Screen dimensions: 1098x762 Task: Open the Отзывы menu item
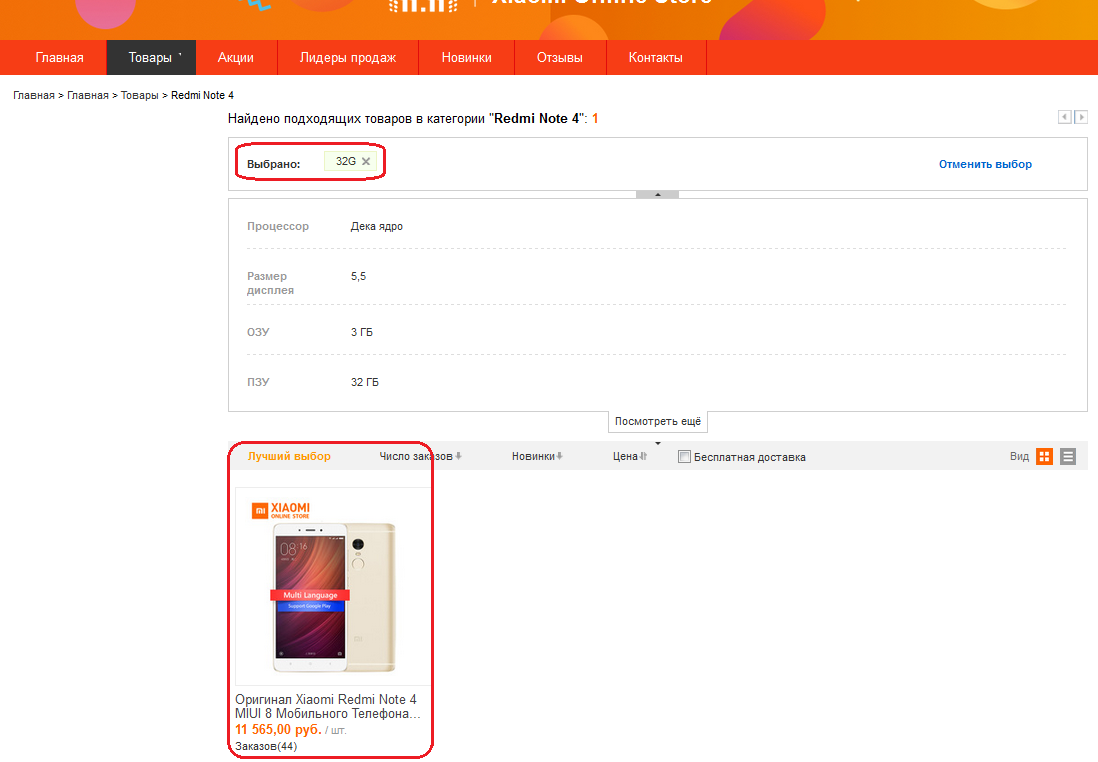[x=560, y=57]
